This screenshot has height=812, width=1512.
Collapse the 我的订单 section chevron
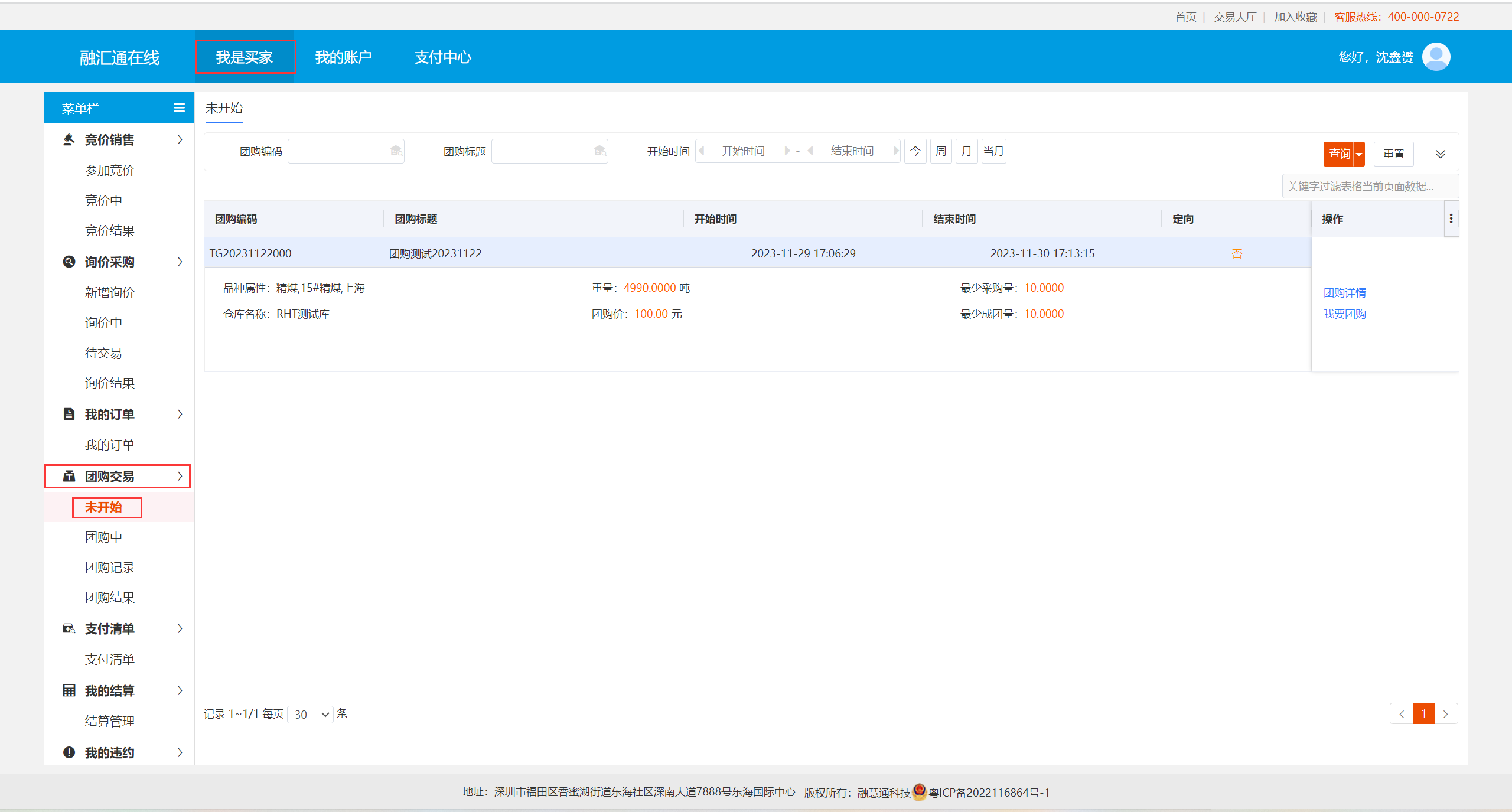click(180, 414)
